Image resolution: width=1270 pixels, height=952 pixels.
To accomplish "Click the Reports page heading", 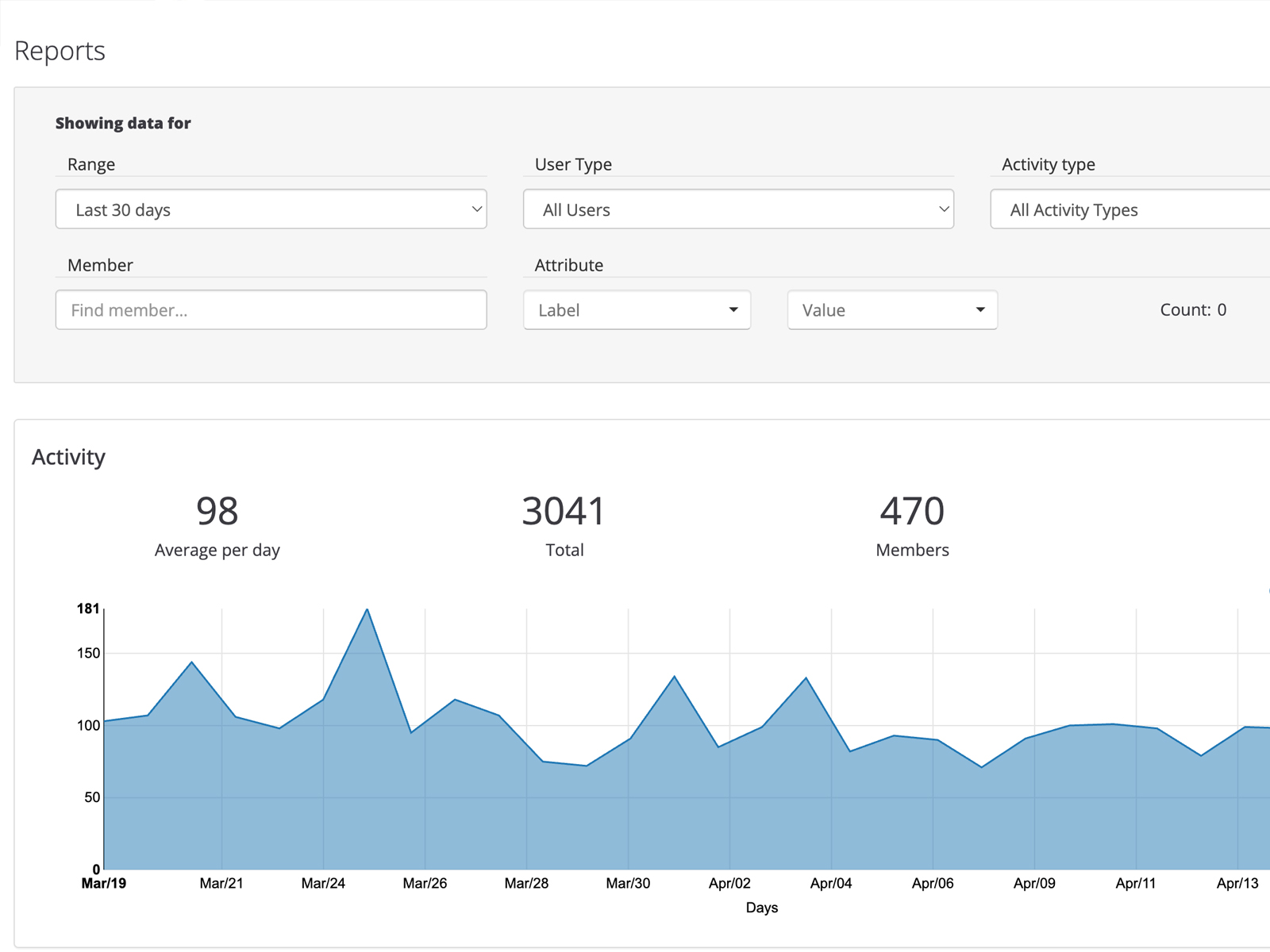I will tap(59, 50).
